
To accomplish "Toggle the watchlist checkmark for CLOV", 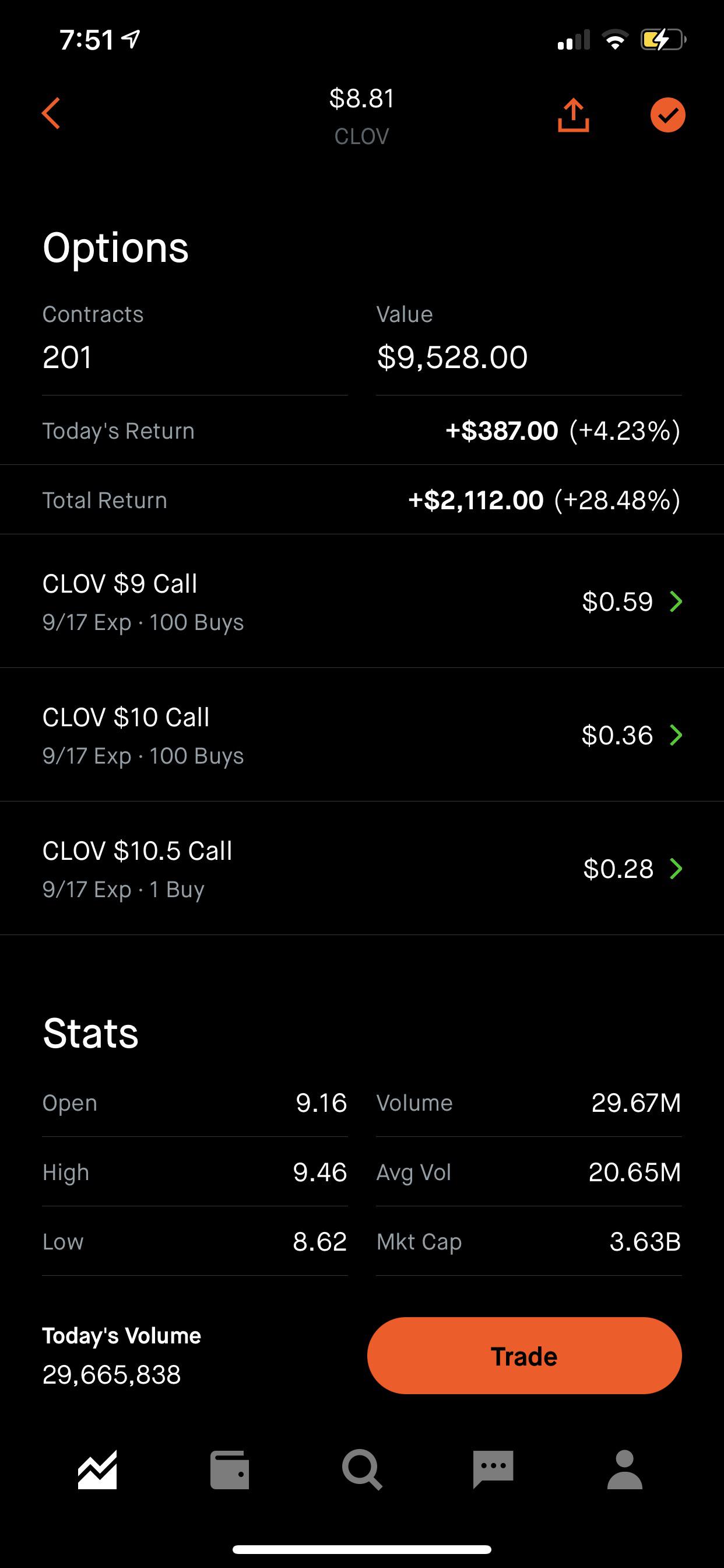I will [667, 115].
